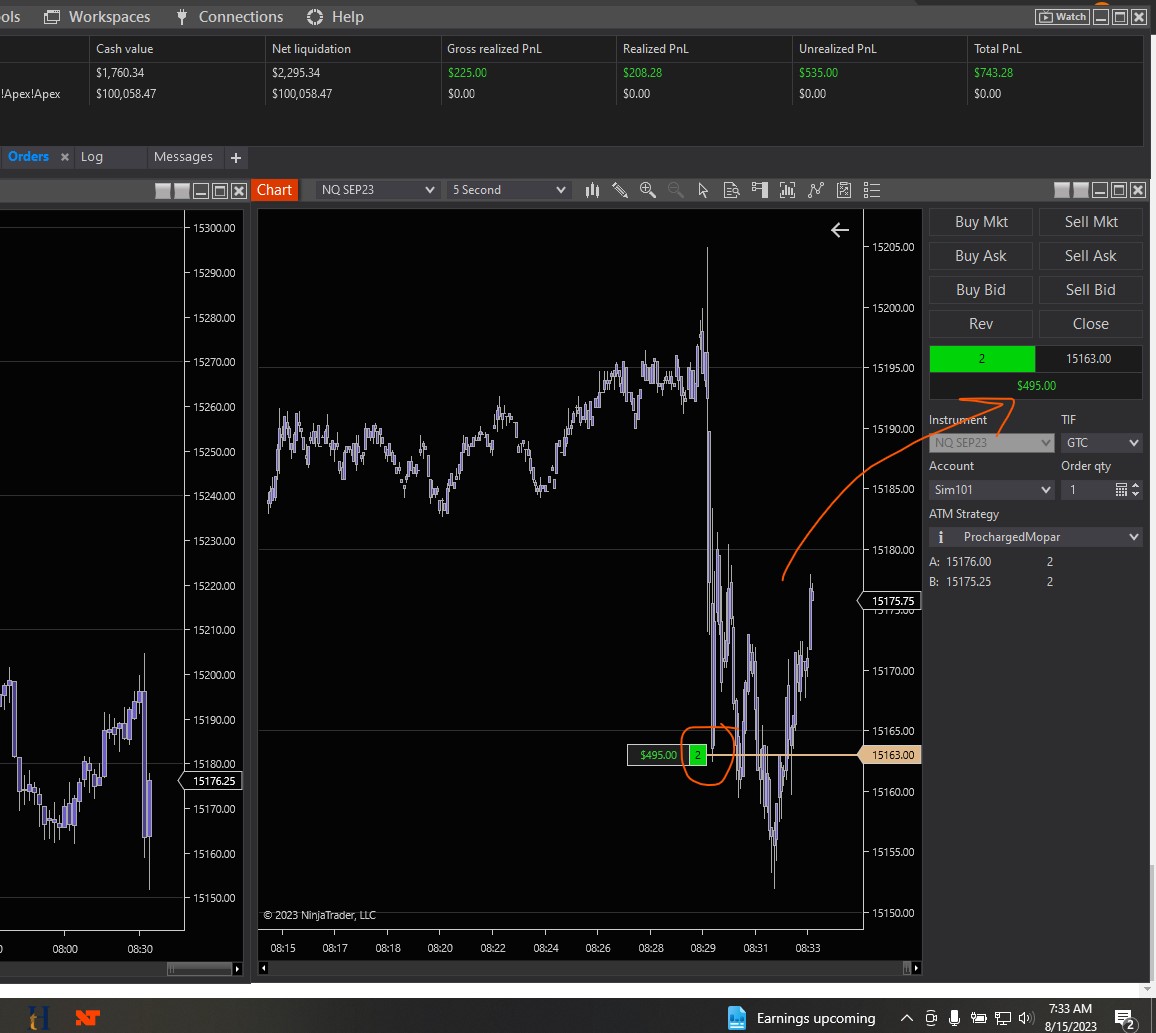This screenshot has width=1156, height=1033.
Task: Select the cursor pointer tool
Action: tap(703, 190)
